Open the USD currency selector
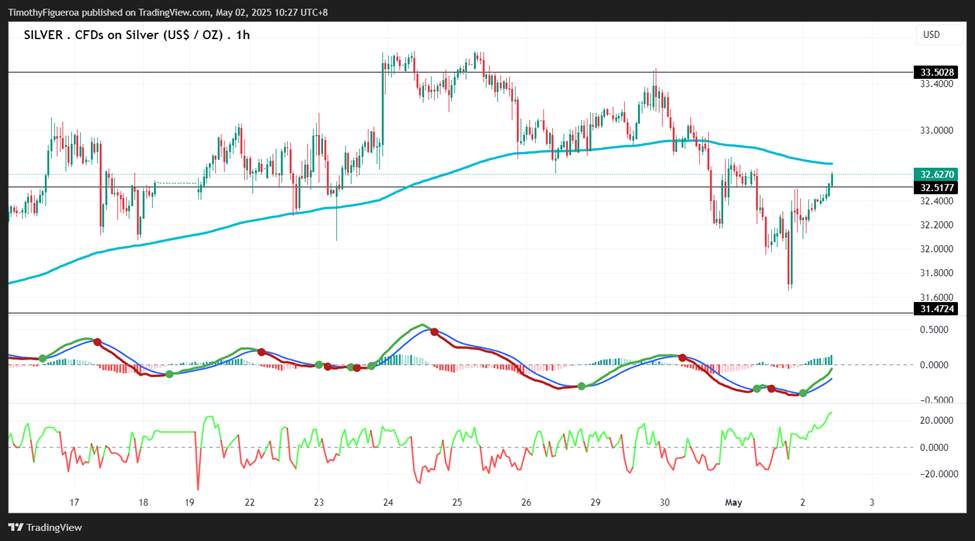The width and height of the screenshot is (975, 541). point(931,35)
